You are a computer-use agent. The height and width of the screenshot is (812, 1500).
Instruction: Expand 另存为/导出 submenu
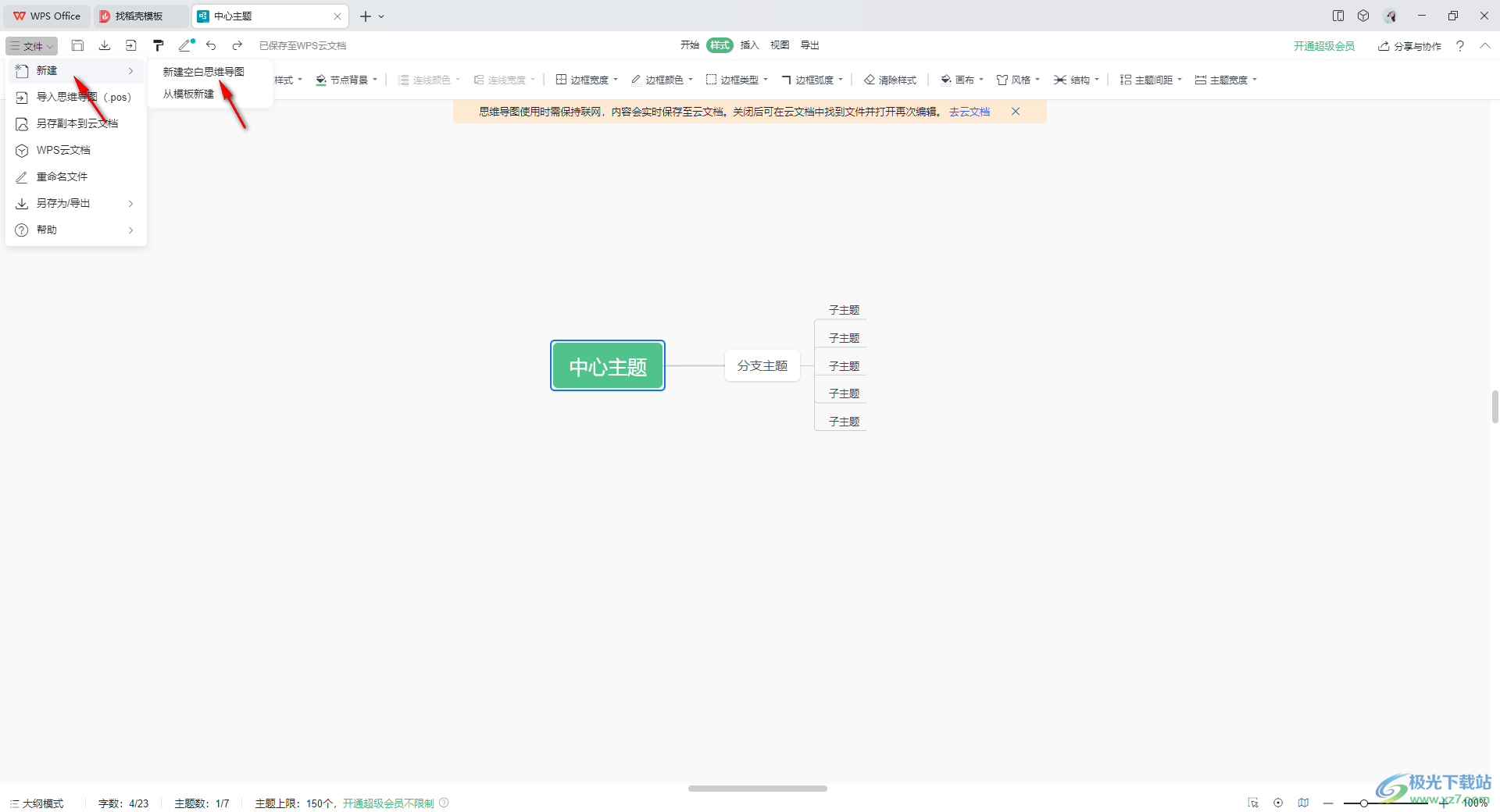pos(76,204)
